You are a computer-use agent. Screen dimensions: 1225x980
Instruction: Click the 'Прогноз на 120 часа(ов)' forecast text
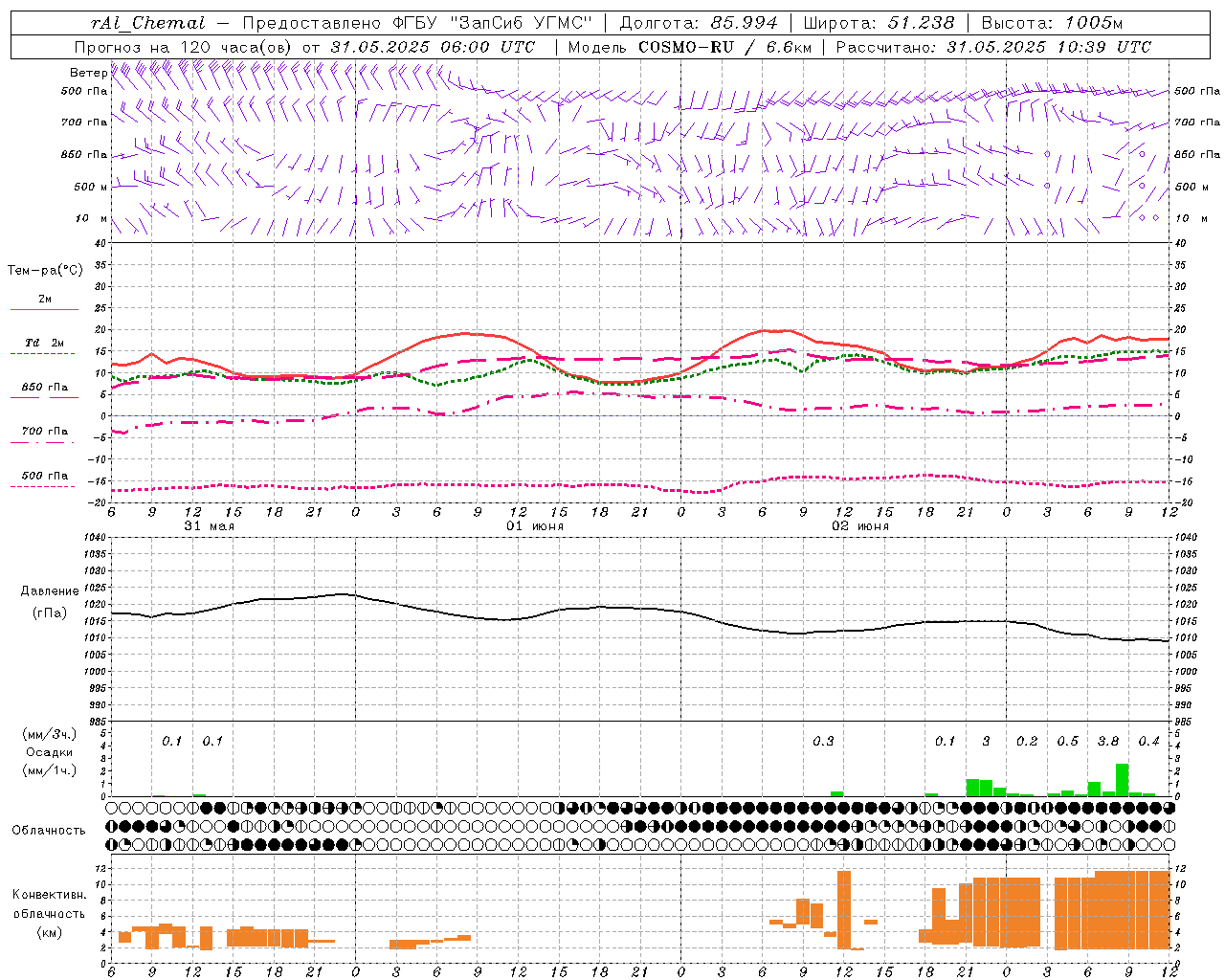click(x=184, y=47)
